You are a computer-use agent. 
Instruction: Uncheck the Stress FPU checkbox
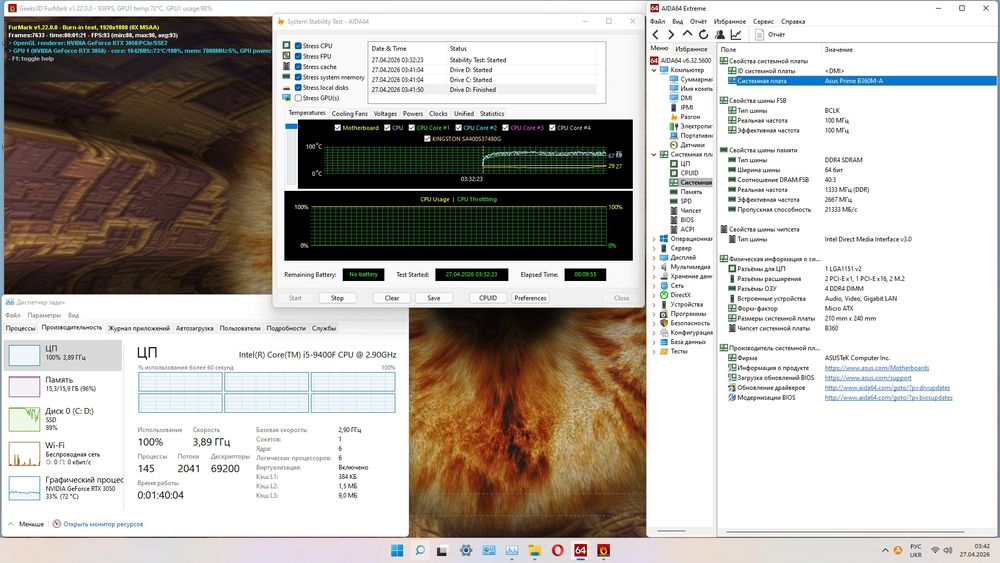coord(298,56)
